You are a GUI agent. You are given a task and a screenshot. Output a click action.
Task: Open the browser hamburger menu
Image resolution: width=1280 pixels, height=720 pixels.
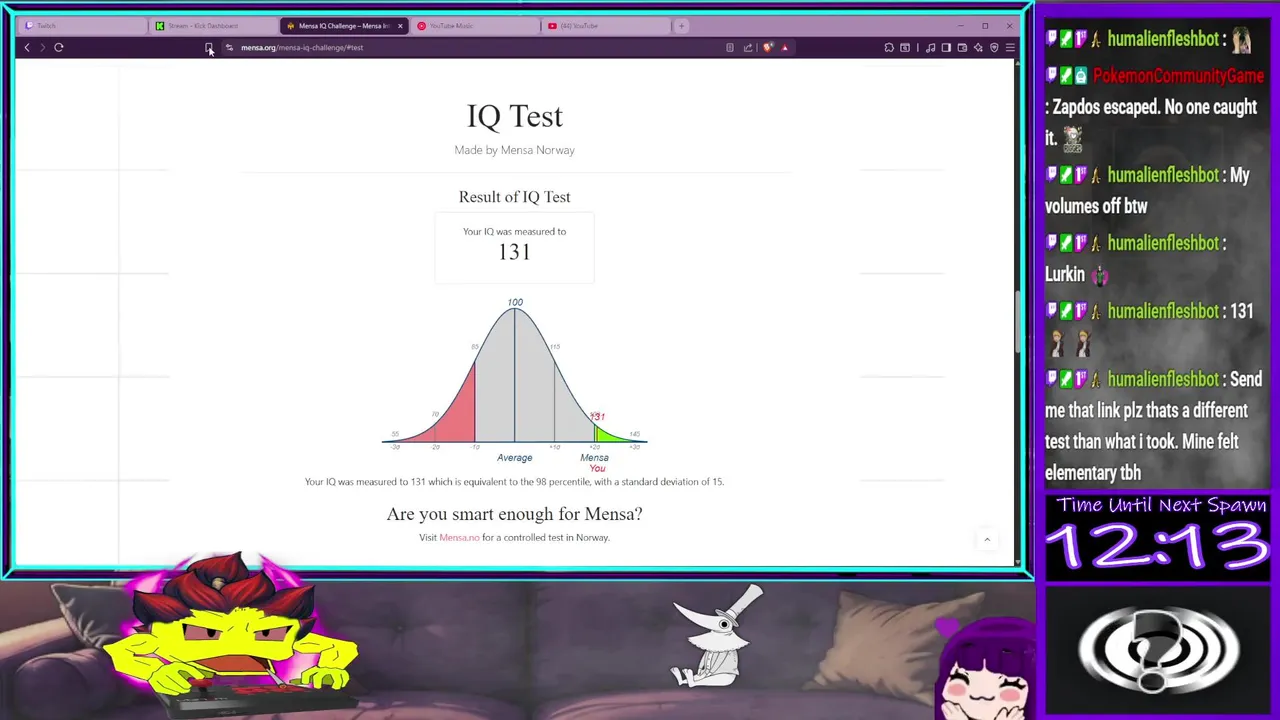pos(1010,47)
